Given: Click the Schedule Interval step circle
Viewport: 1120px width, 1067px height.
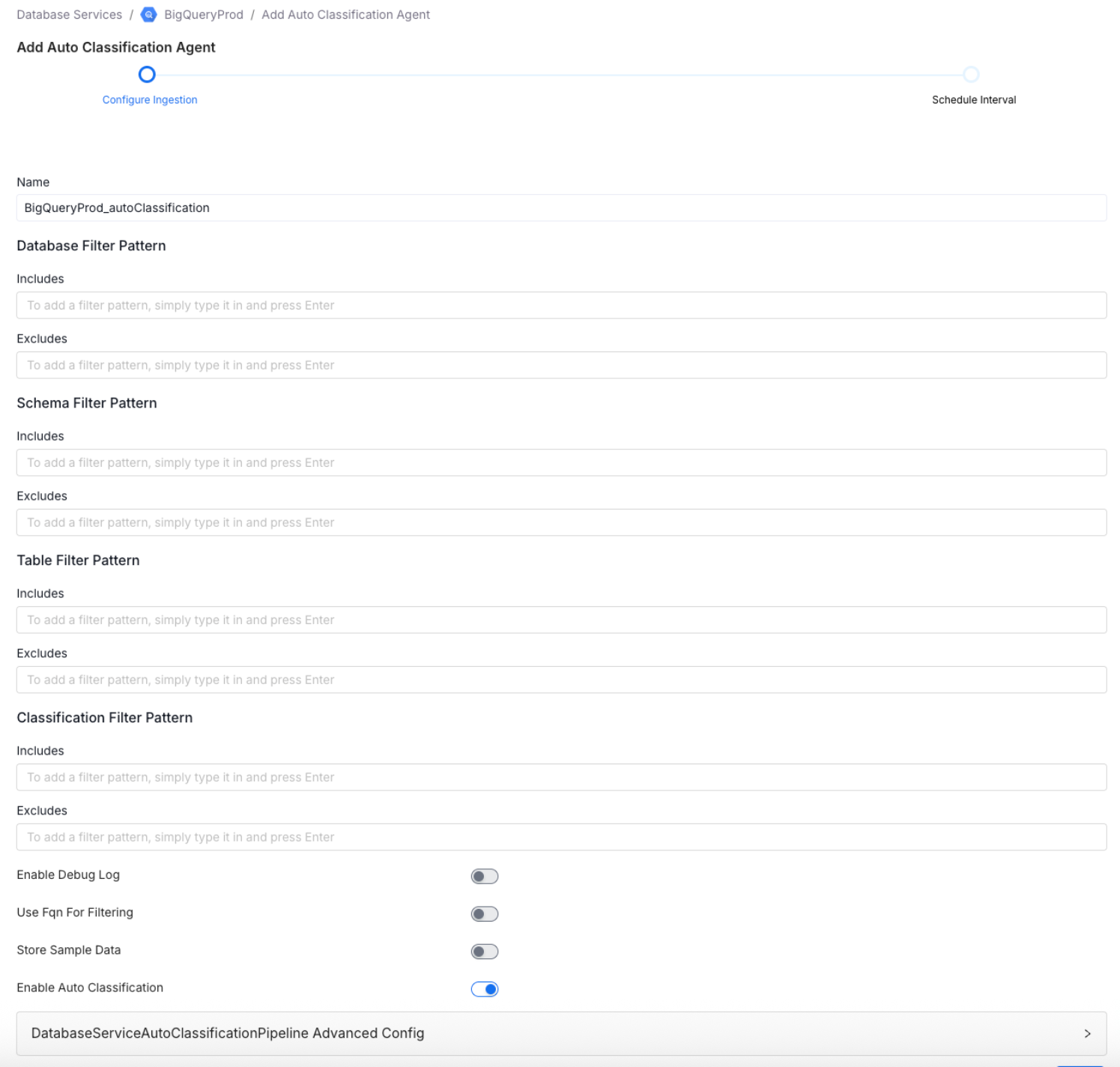Looking at the screenshot, I should tap(972, 74).
